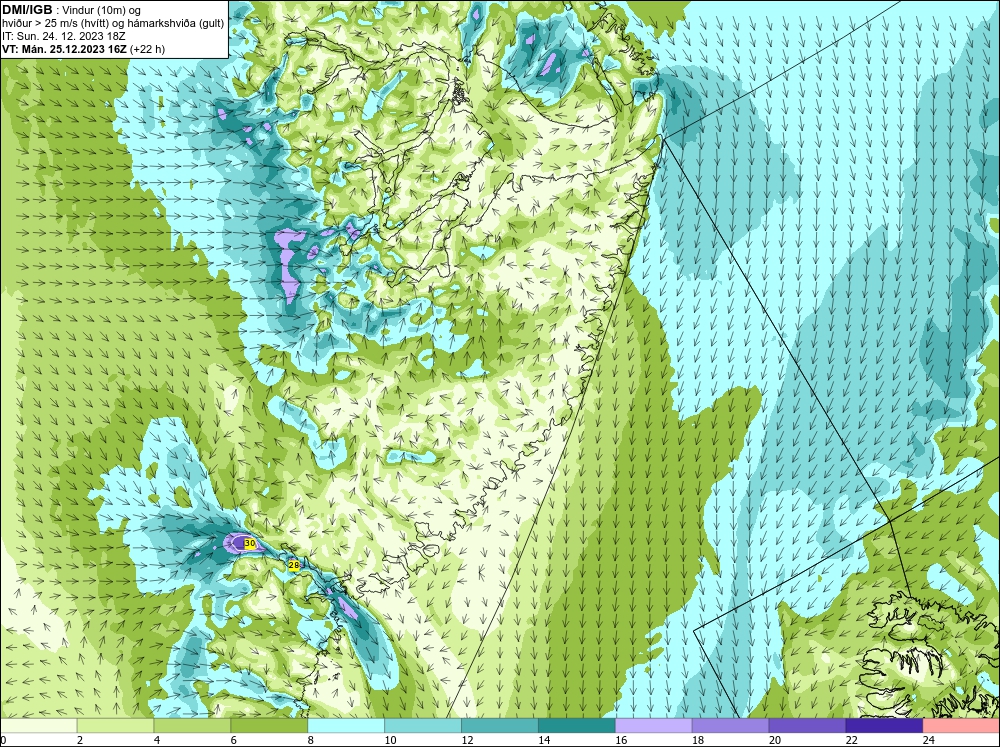
Task: Pick the 12–14 m/s teal swatch
Action: [500, 726]
